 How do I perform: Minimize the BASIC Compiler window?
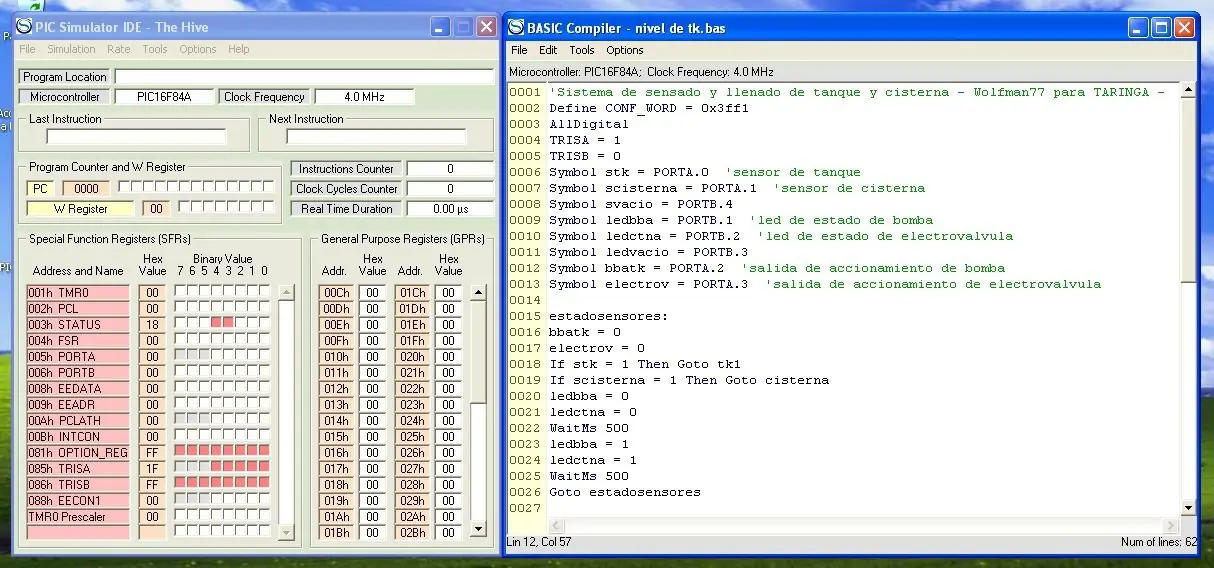tap(1137, 28)
